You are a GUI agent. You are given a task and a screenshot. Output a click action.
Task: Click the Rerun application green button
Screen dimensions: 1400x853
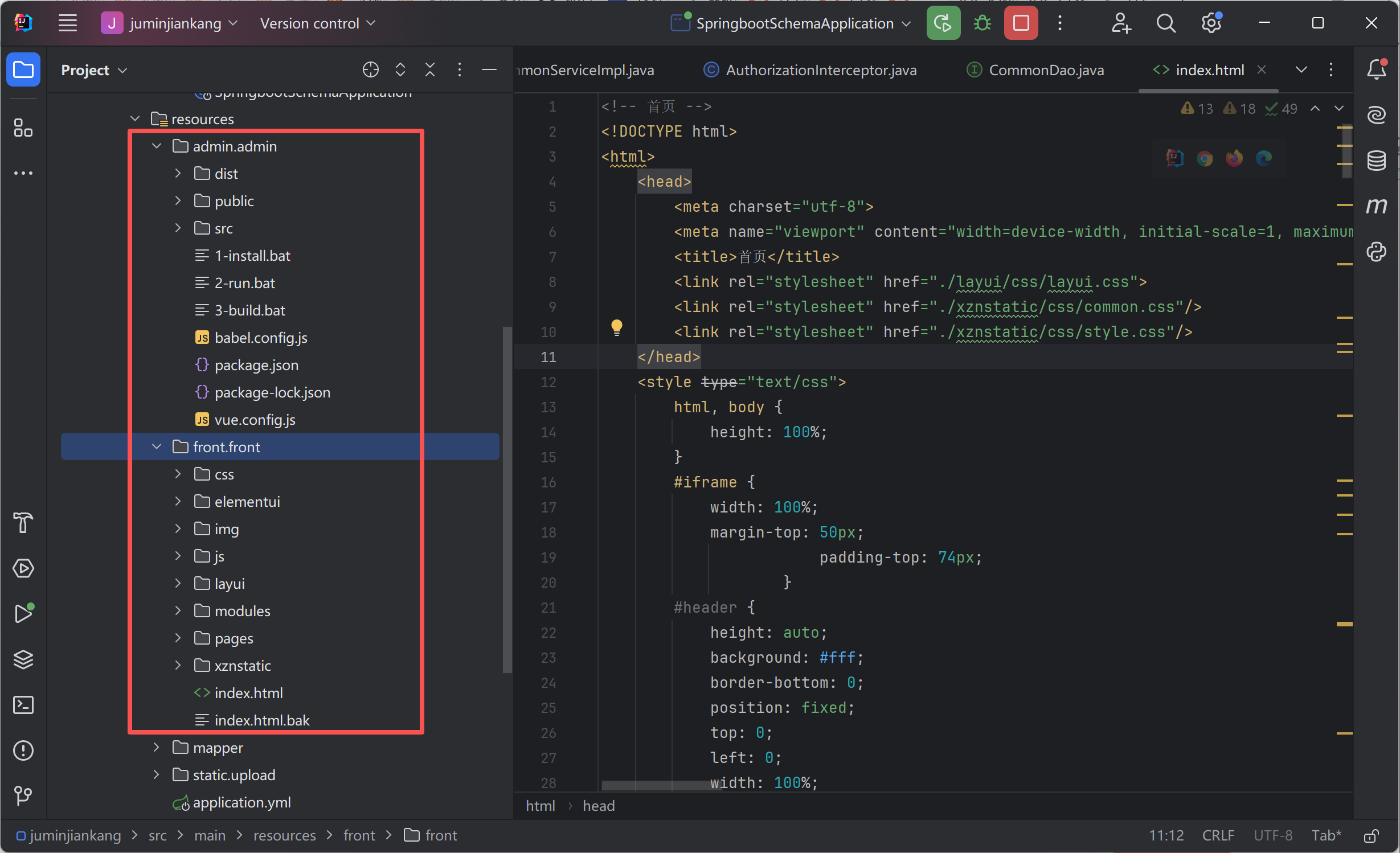click(x=943, y=23)
